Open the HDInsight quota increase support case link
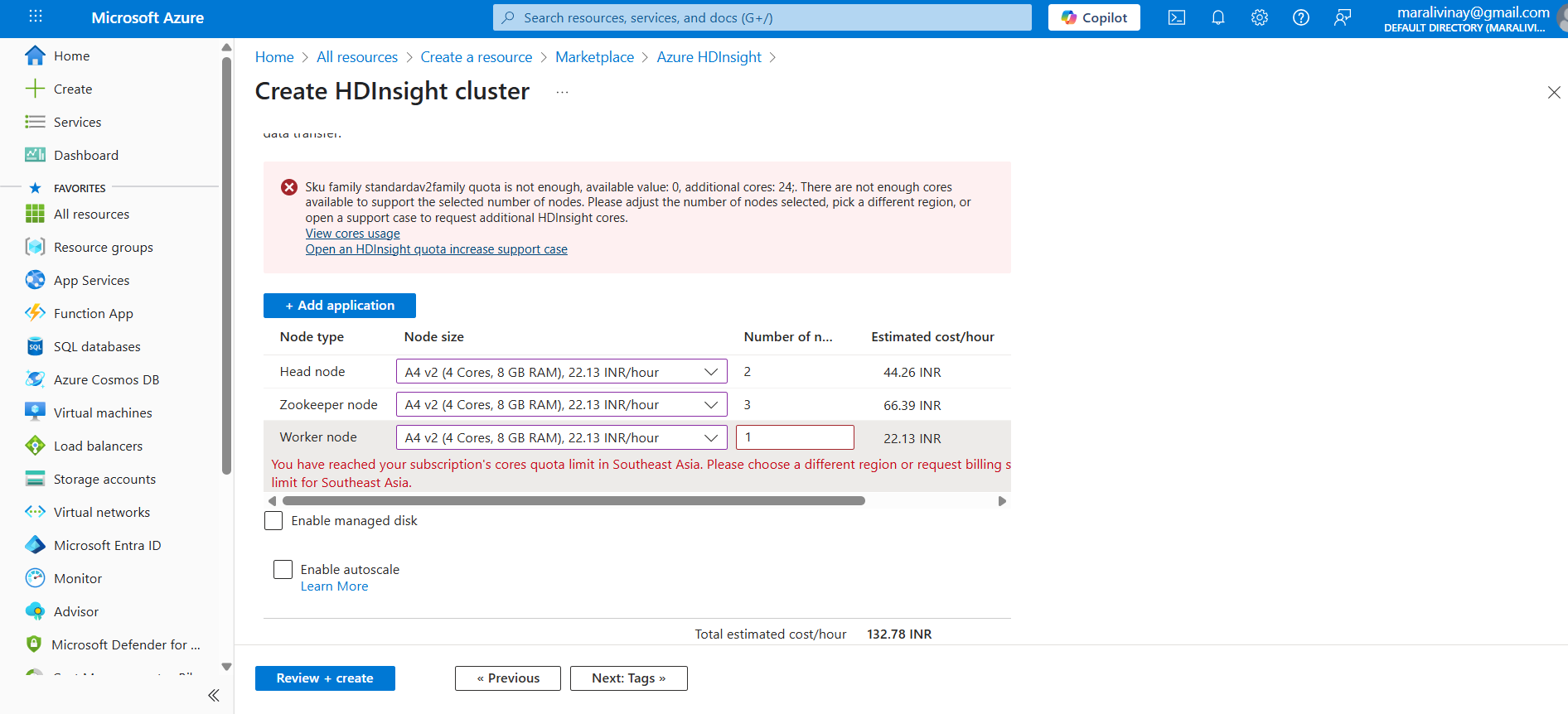 pyautogui.click(x=437, y=249)
